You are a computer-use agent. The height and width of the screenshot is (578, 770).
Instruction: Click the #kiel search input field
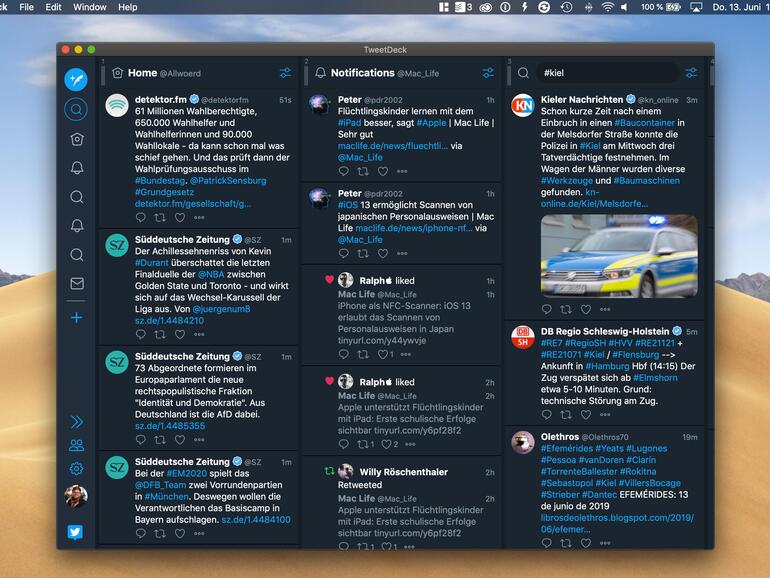(x=607, y=73)
